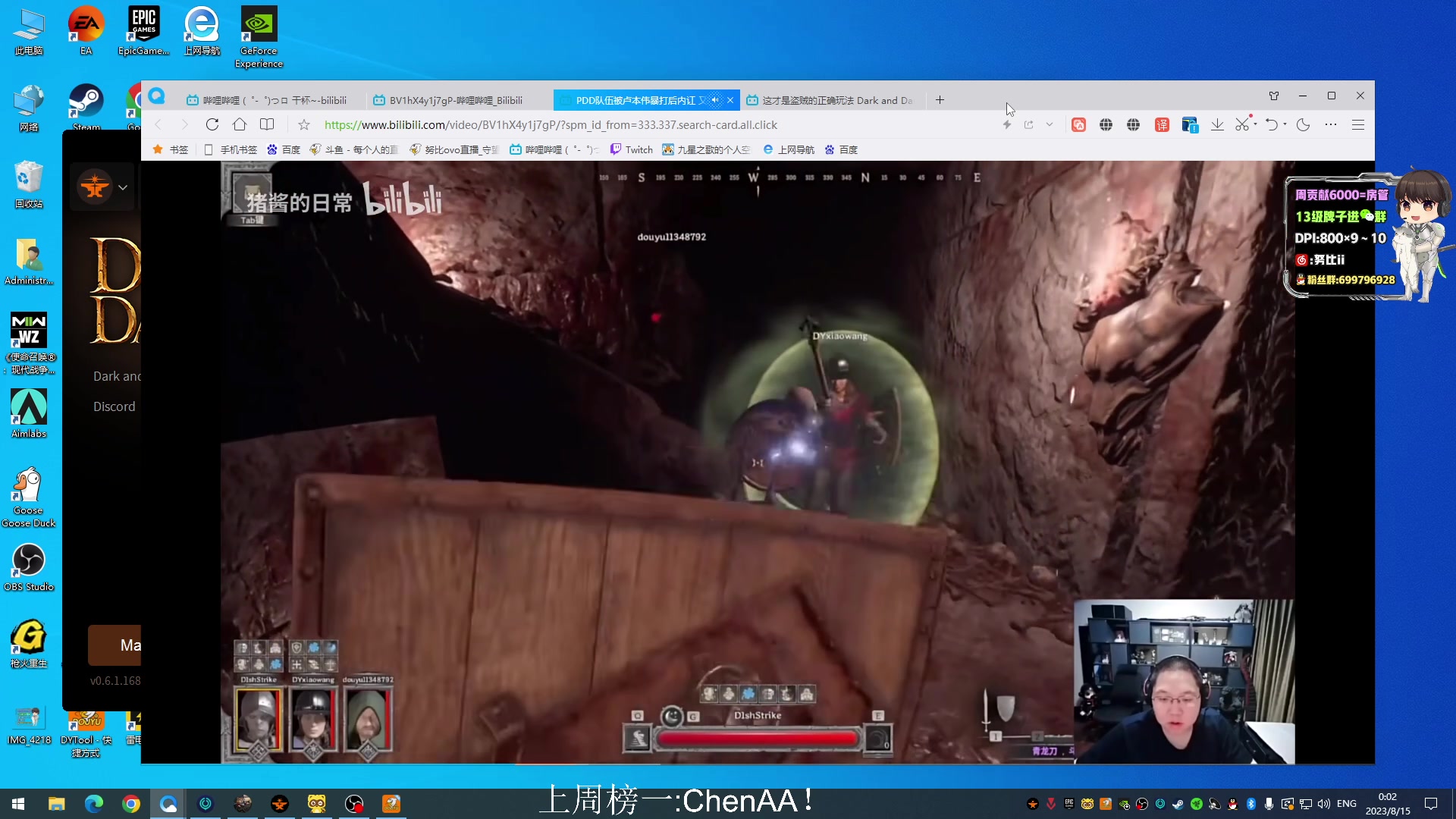The width and height of the screenshot is (1456, 819).
Task: Open the red extension icon in toolbar
Action: tap(1078, 125)
